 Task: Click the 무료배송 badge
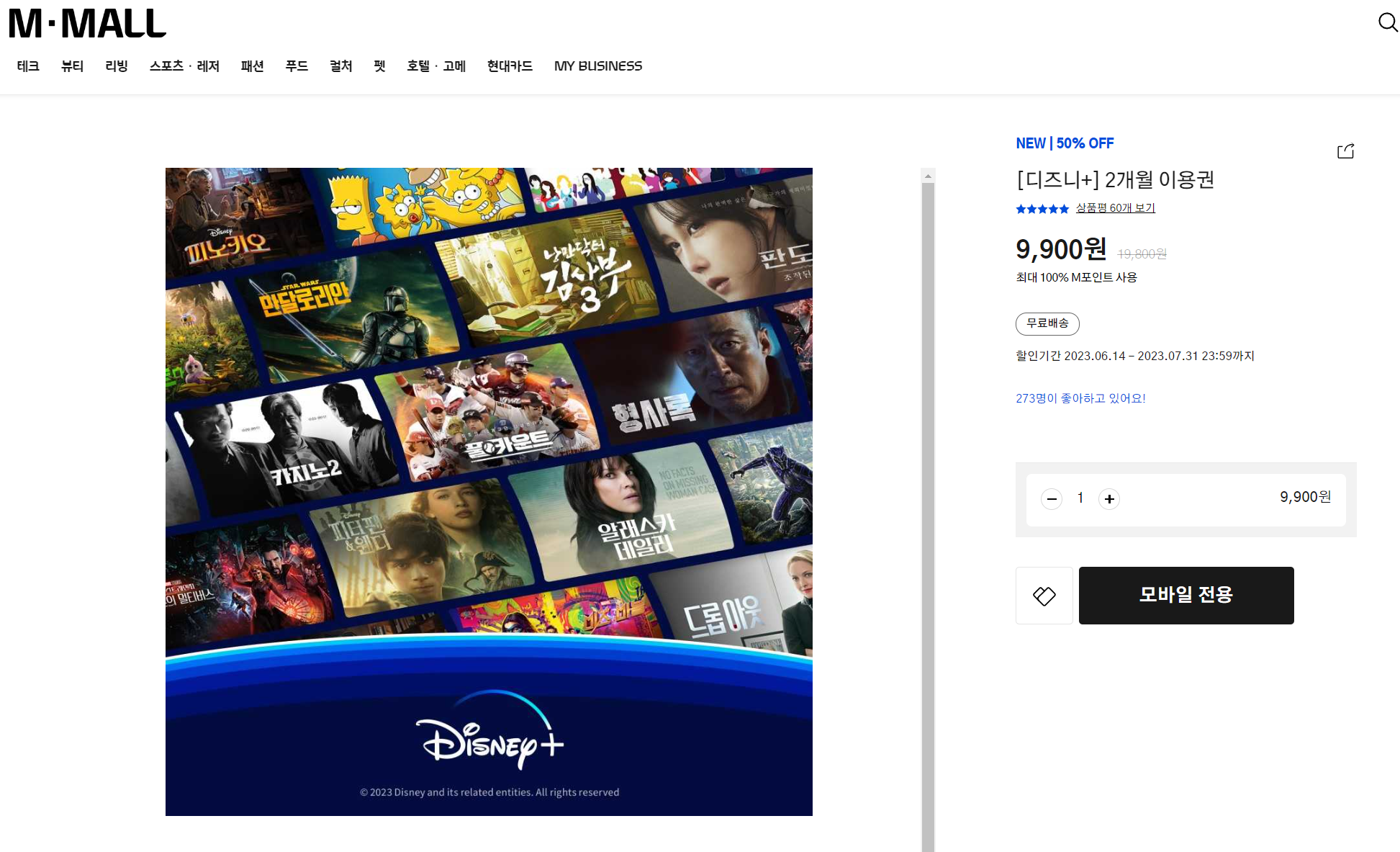pyautogui.click(x=1047, y=323)
